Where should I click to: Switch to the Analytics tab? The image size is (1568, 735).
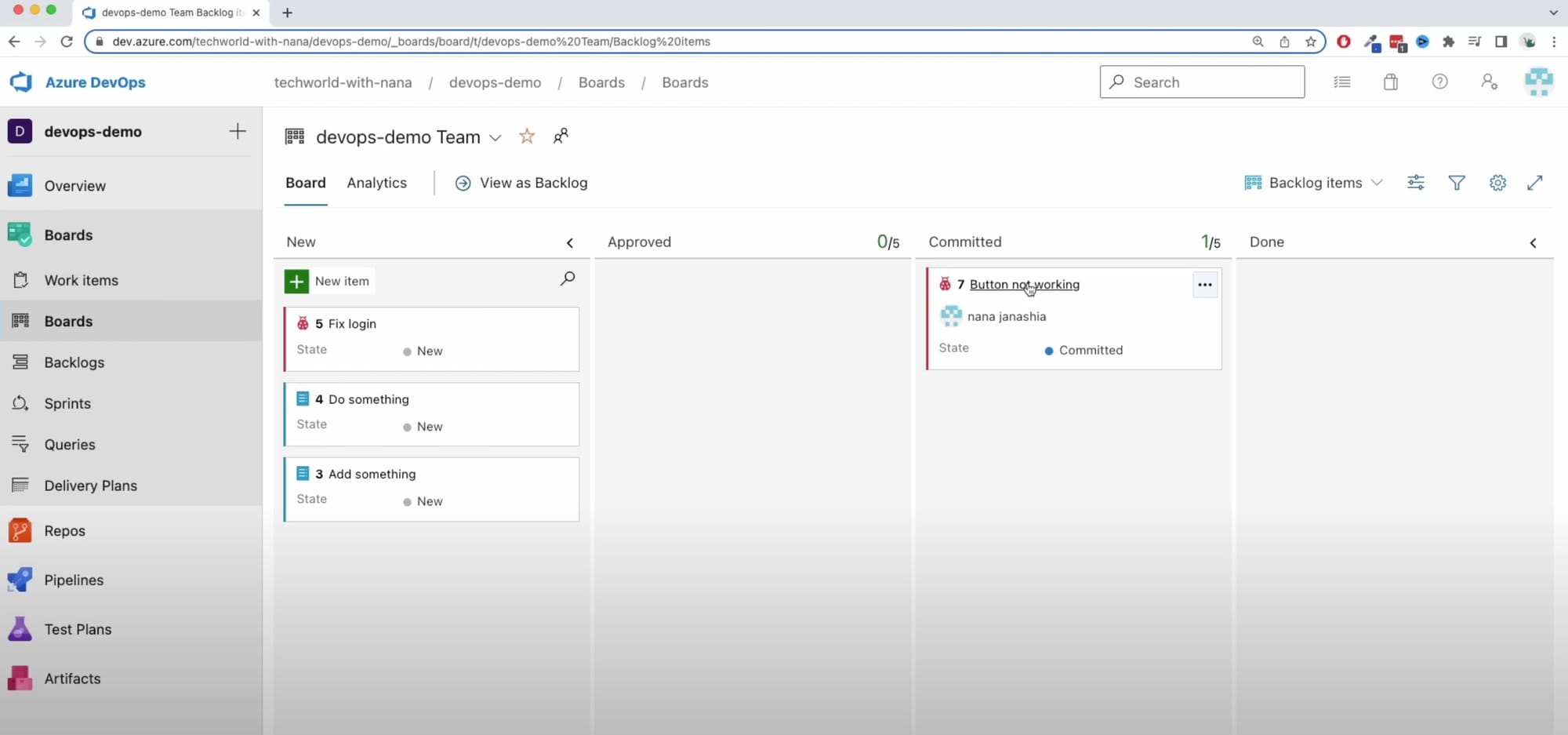pos(377,183)
